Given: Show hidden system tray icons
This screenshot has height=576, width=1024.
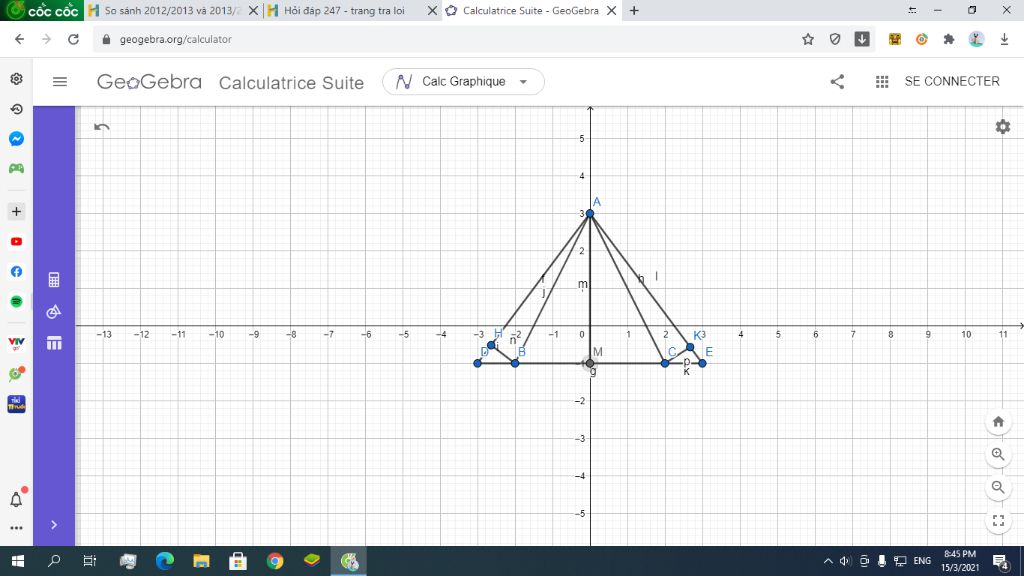Looking at the screenshot, I should click(x=827, y=561).
